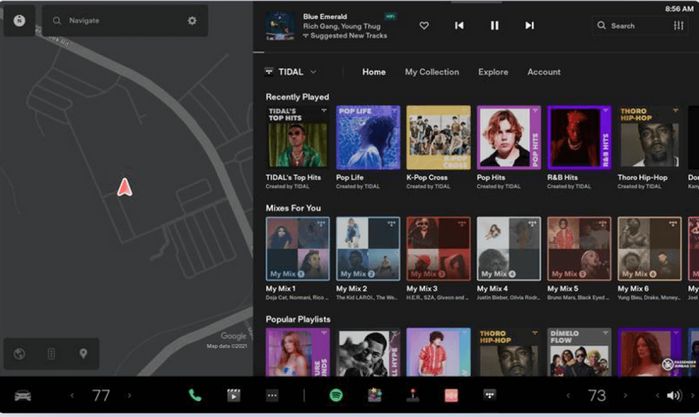Tap the compass orientation icon on the map
This screenshot has width=699, height=417.
pos(19,21)
